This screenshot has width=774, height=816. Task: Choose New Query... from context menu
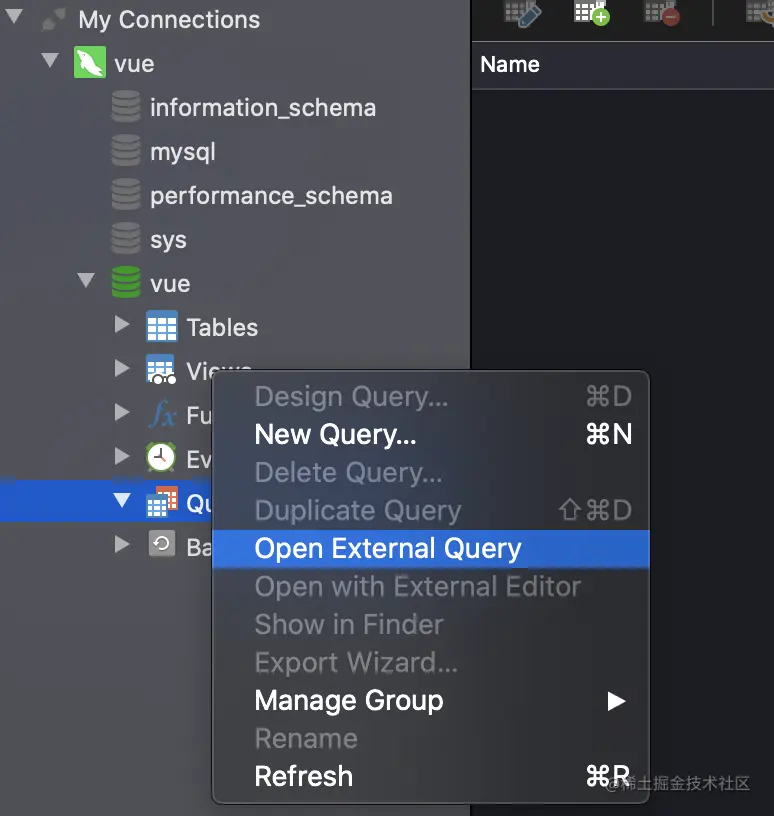coord(431,435)
